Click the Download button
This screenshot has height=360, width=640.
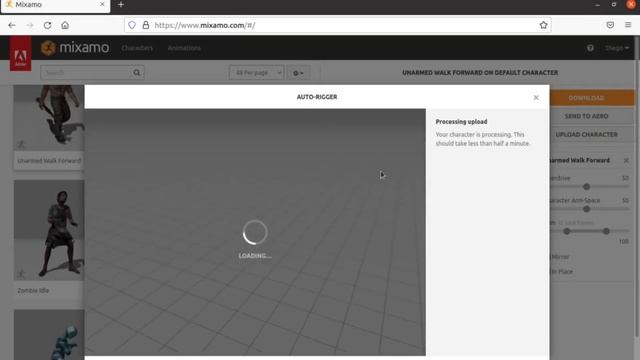pos(593,98)
